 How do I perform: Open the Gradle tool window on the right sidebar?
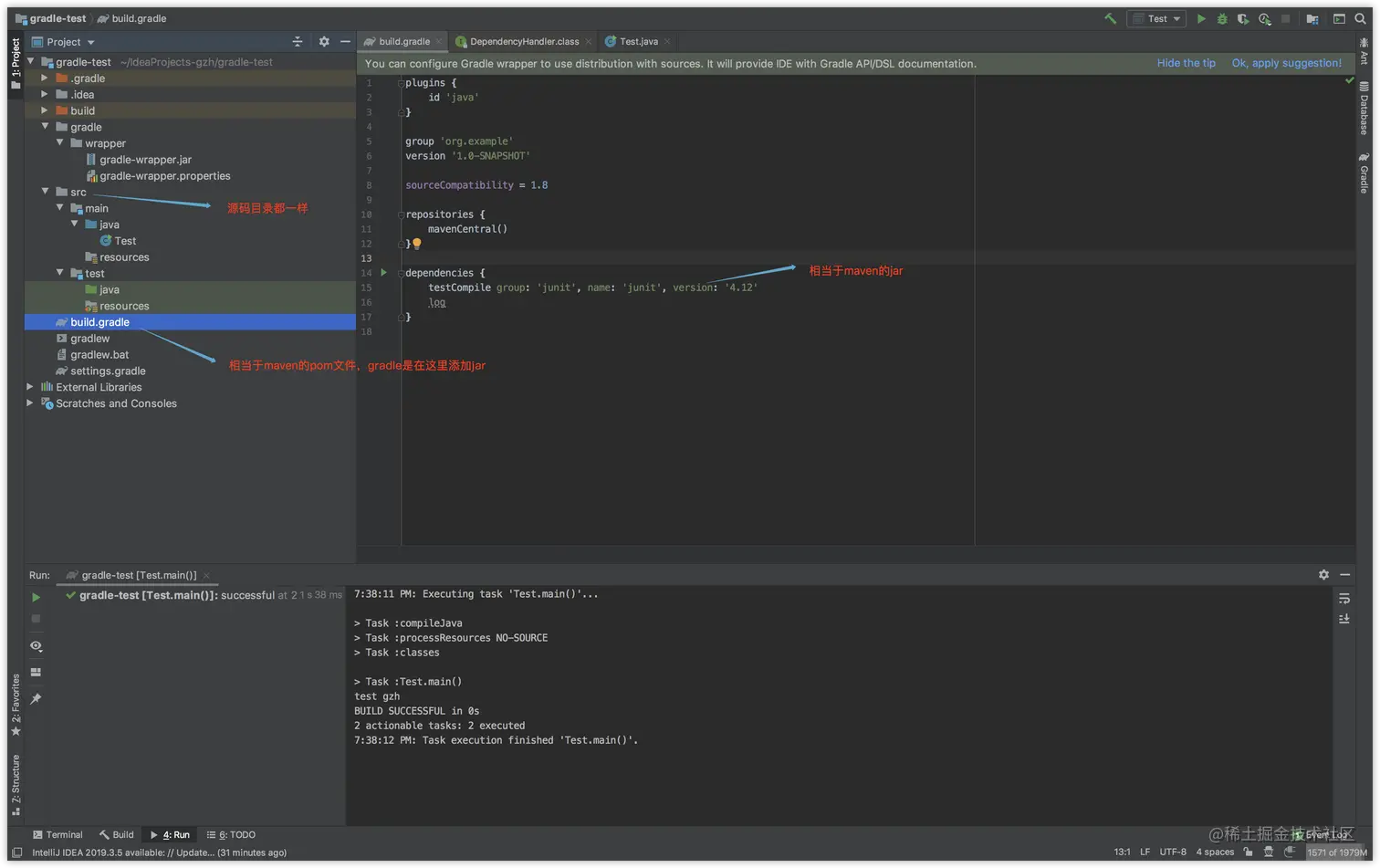click(x=1364, y=173)
